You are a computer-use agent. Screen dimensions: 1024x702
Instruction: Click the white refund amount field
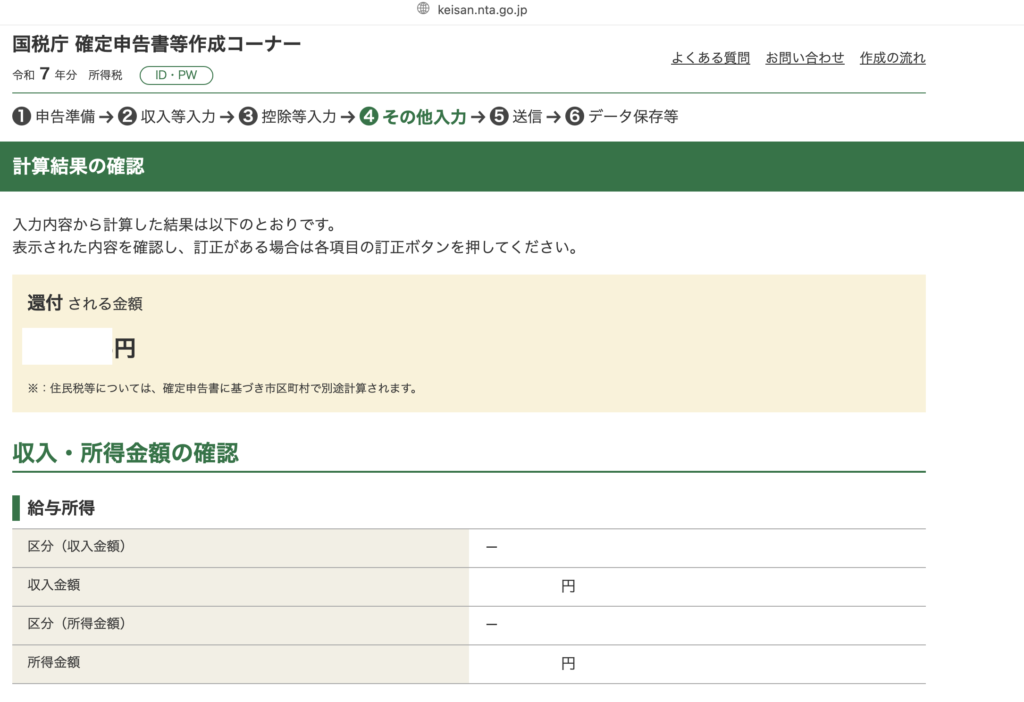click(67, 347)
